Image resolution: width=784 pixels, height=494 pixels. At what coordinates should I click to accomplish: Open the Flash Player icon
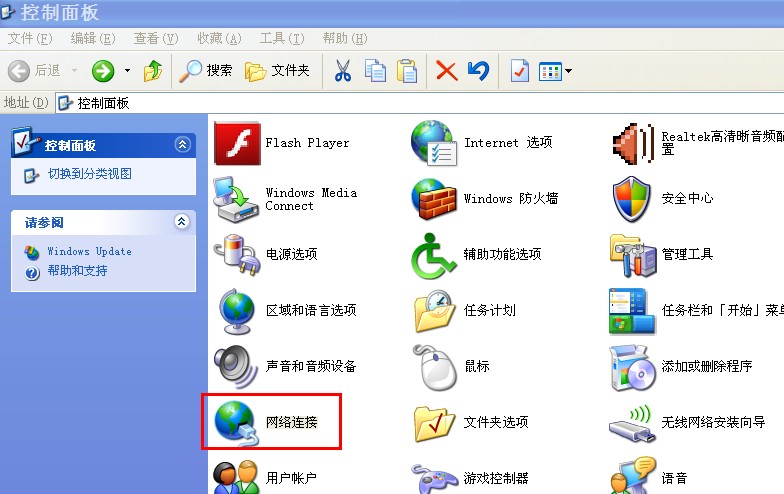[237, 144]
